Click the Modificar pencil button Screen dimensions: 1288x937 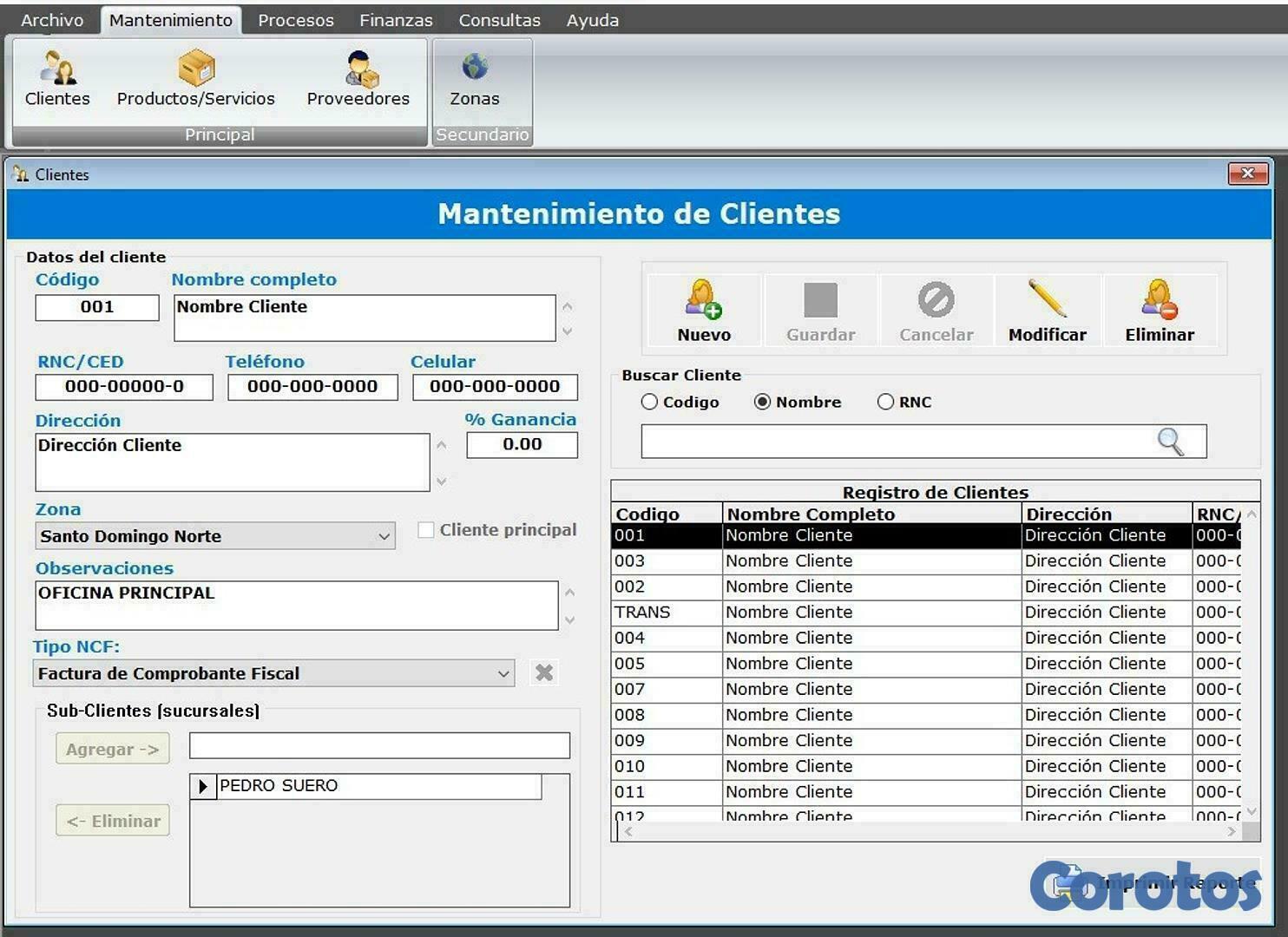click(1047, 311)
